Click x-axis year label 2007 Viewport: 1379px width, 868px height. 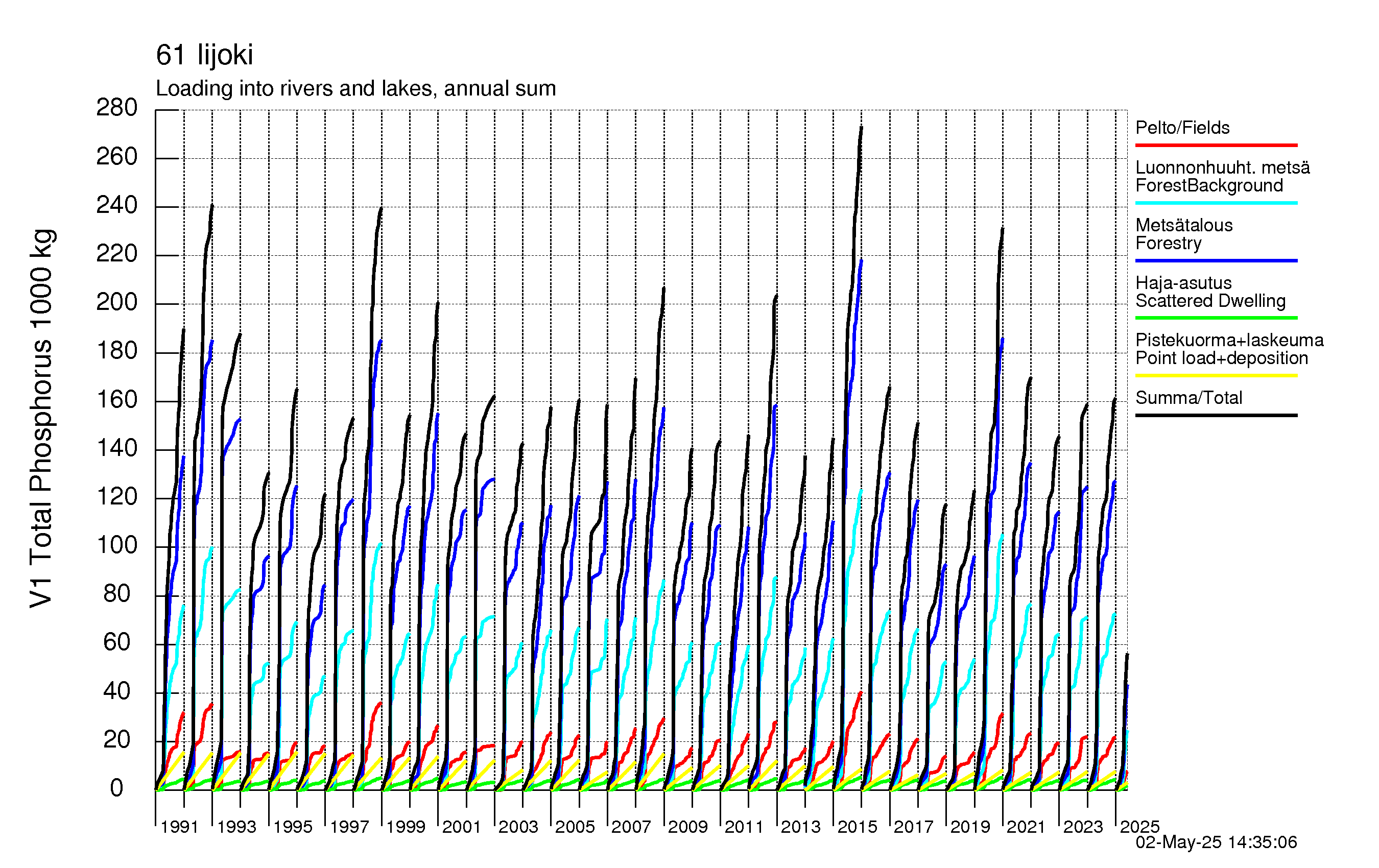point(631,827)
